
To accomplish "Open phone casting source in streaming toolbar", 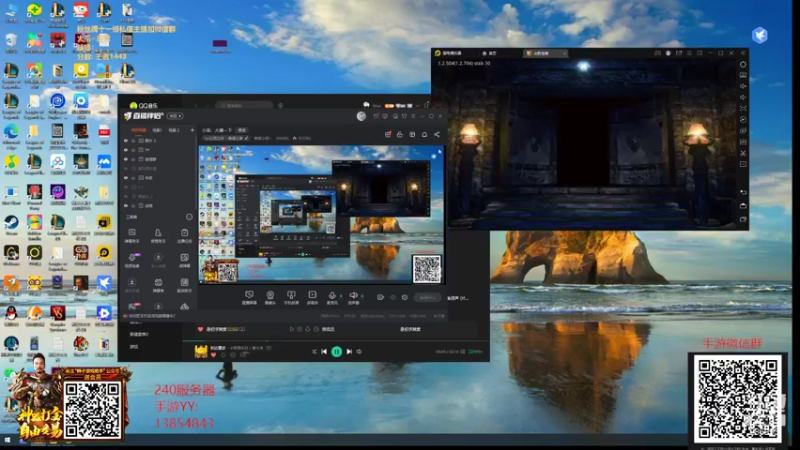I will point(291,297).
